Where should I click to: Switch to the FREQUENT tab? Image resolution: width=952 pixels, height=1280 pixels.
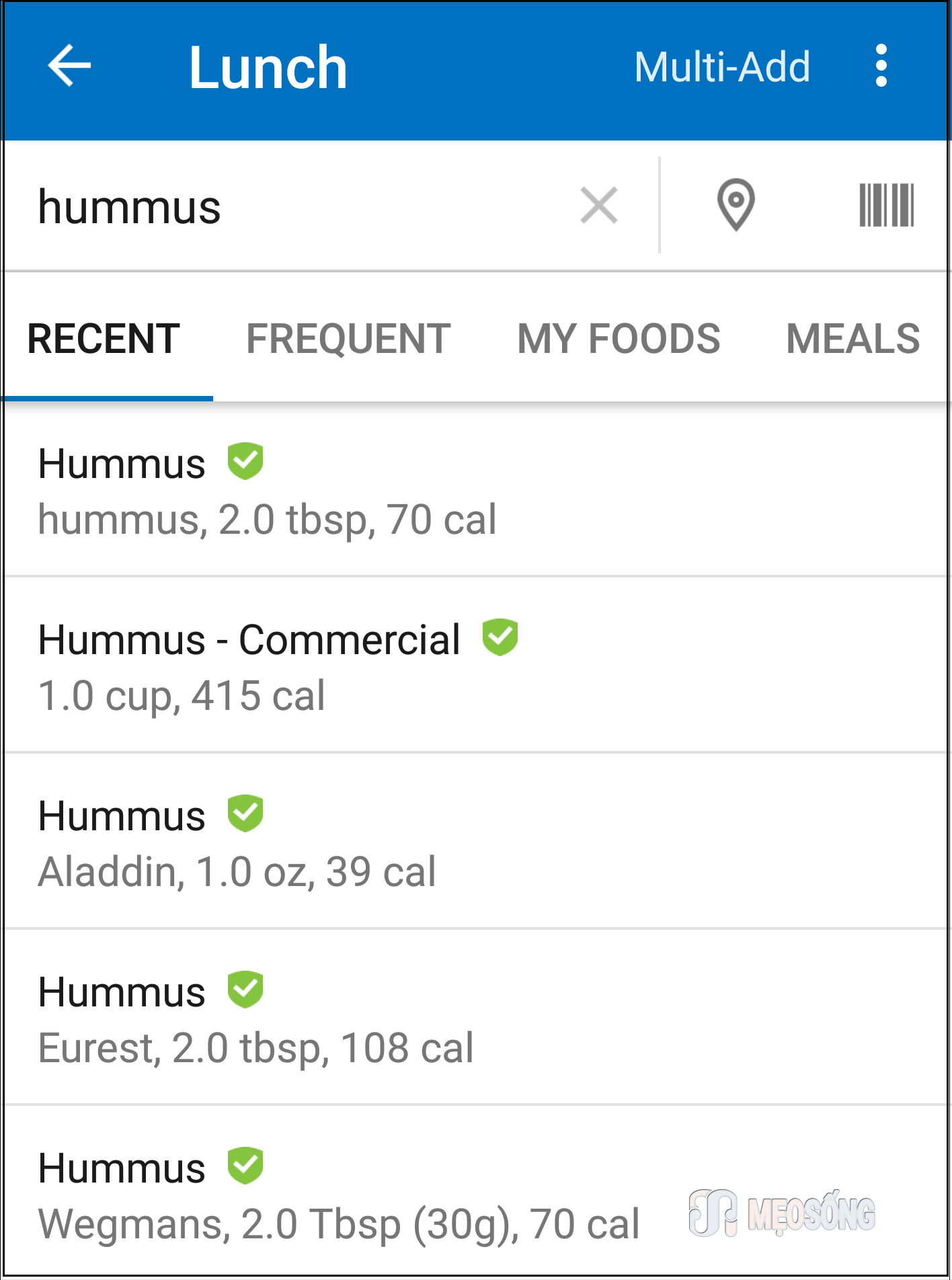348,339
